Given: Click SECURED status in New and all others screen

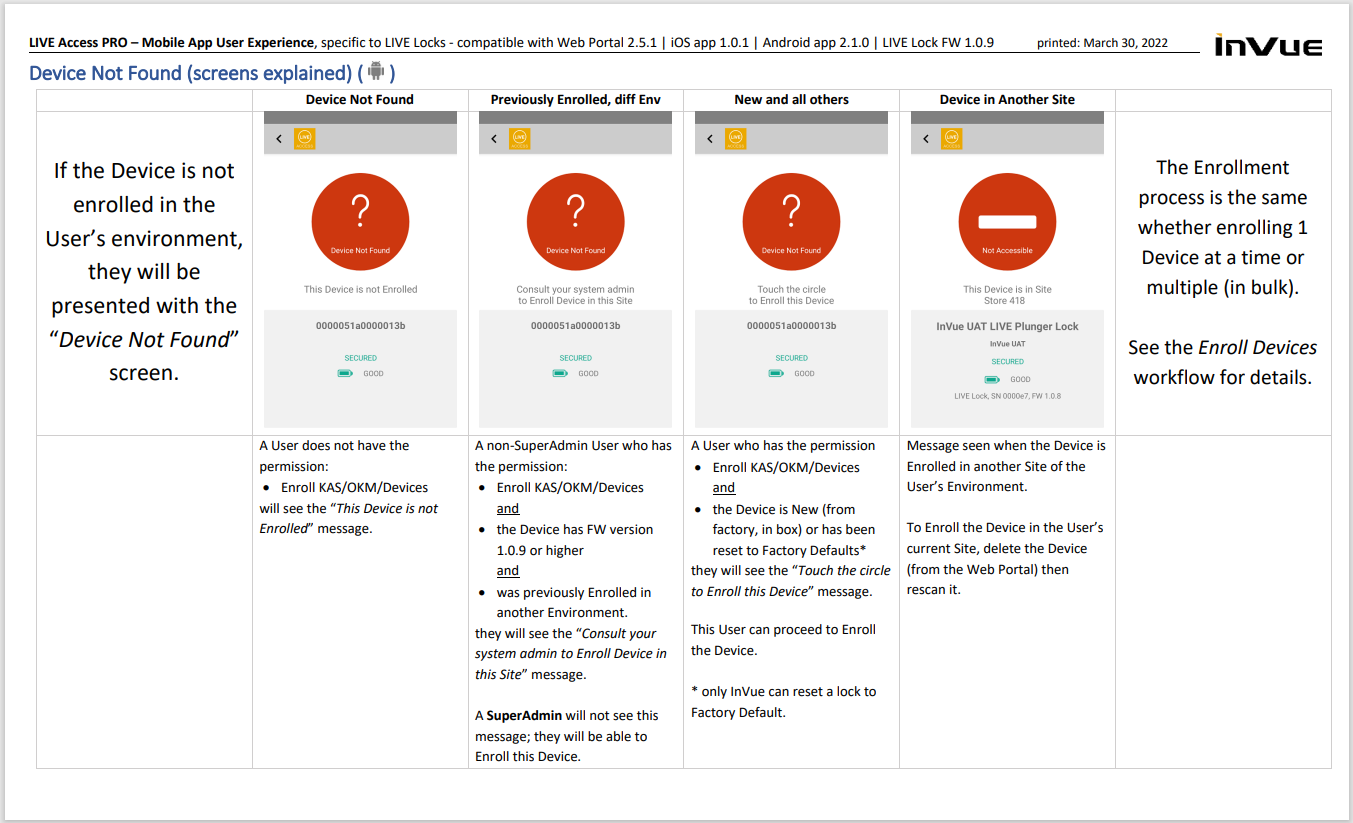Looking at the screenshot, I should click(x=792, y=358).
